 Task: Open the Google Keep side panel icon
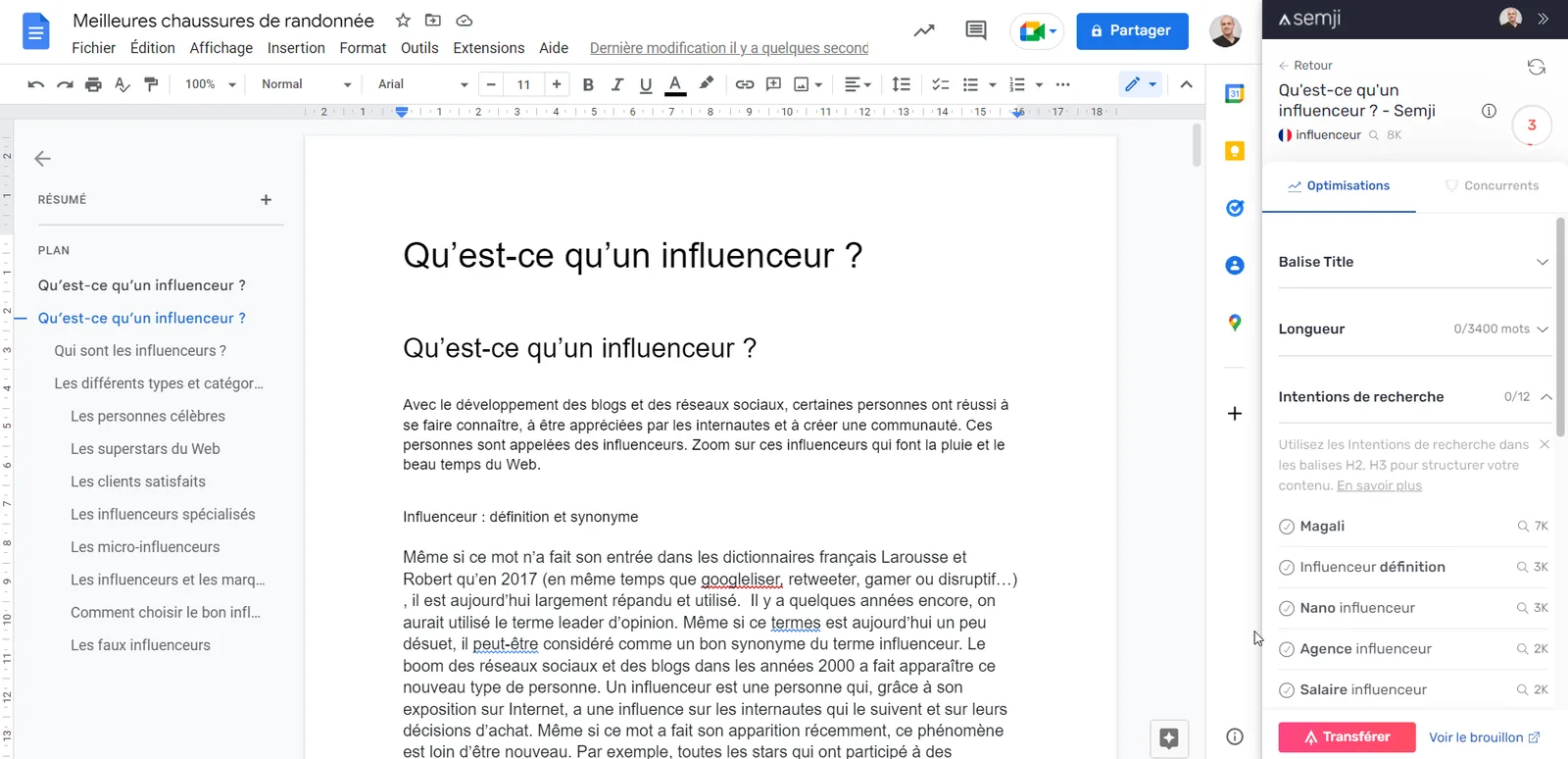pos(1235,151)
